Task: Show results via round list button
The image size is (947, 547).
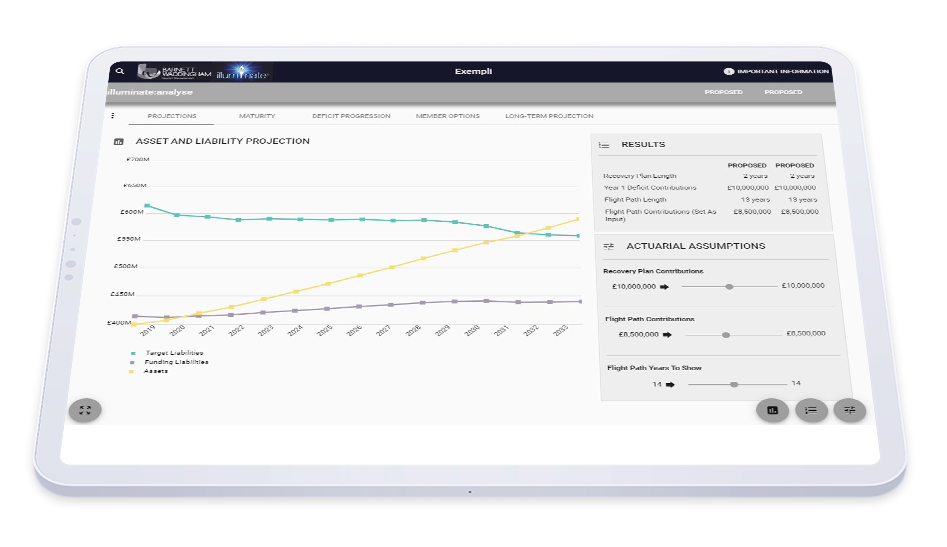Action: pos(811,411)
